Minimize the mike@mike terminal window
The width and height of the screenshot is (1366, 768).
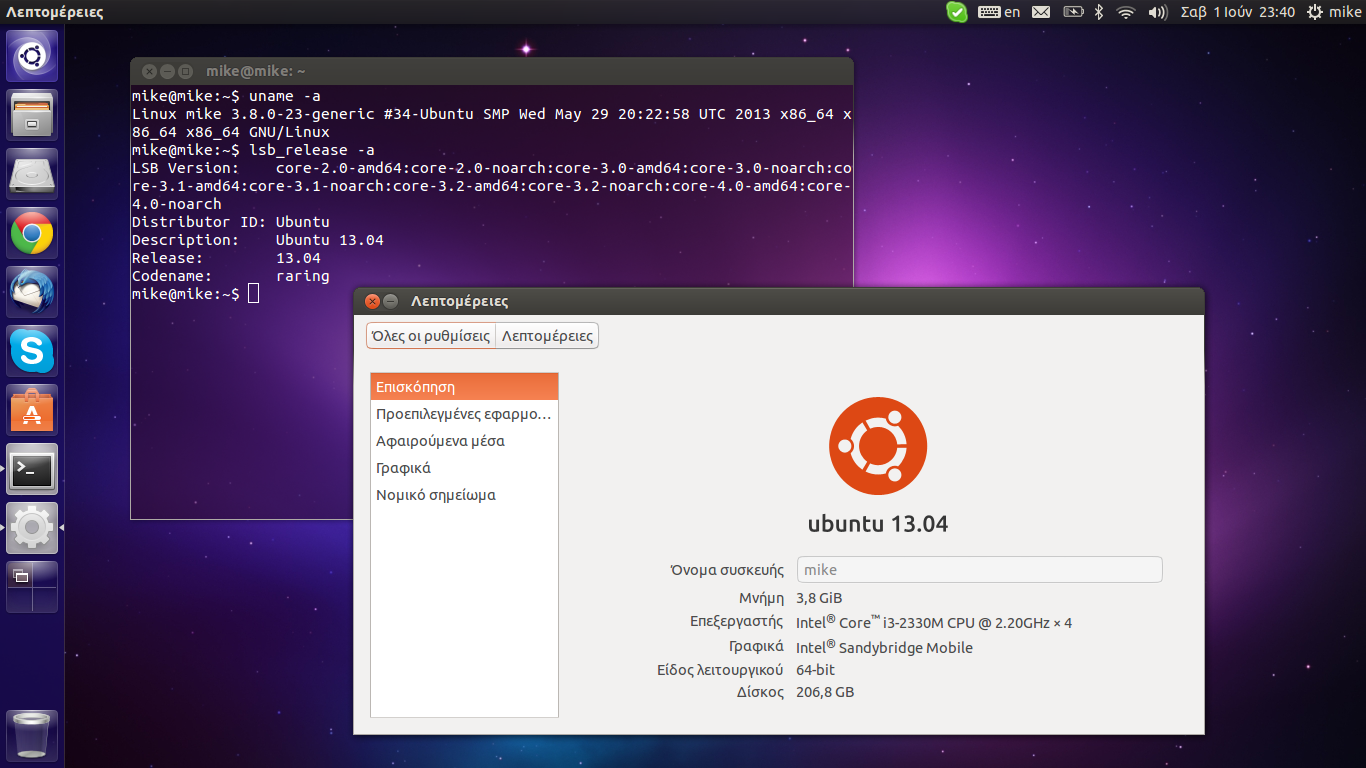[167, 71]
